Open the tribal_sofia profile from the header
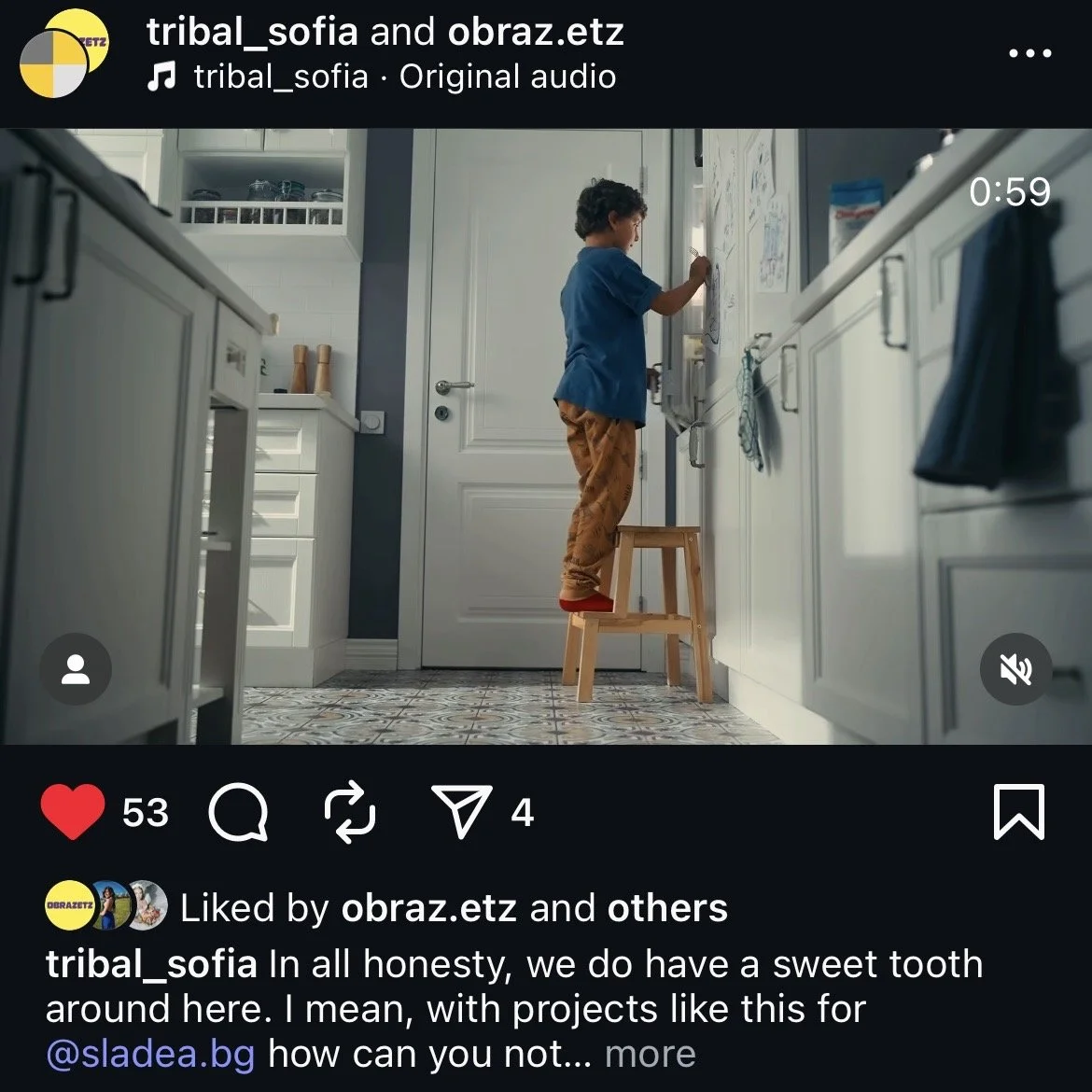The image size is (1092, 1092). pos(252,33)
